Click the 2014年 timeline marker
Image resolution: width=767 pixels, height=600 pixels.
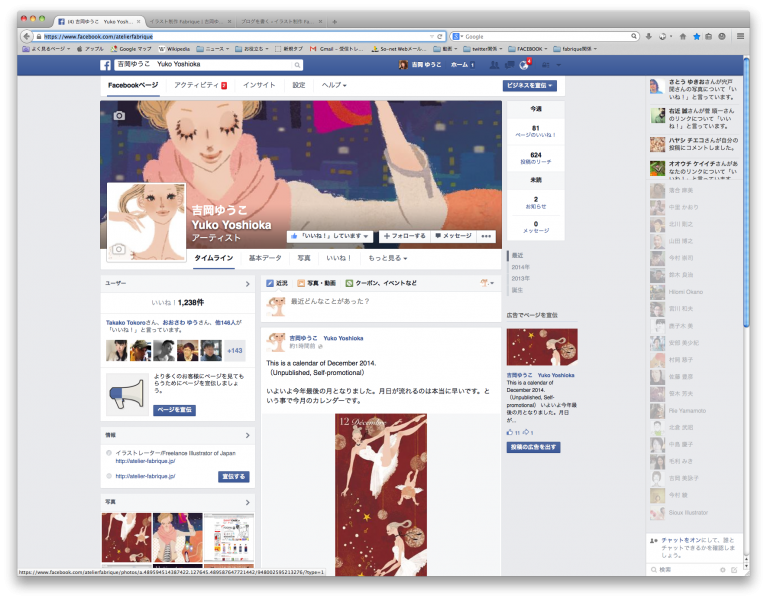520,267
